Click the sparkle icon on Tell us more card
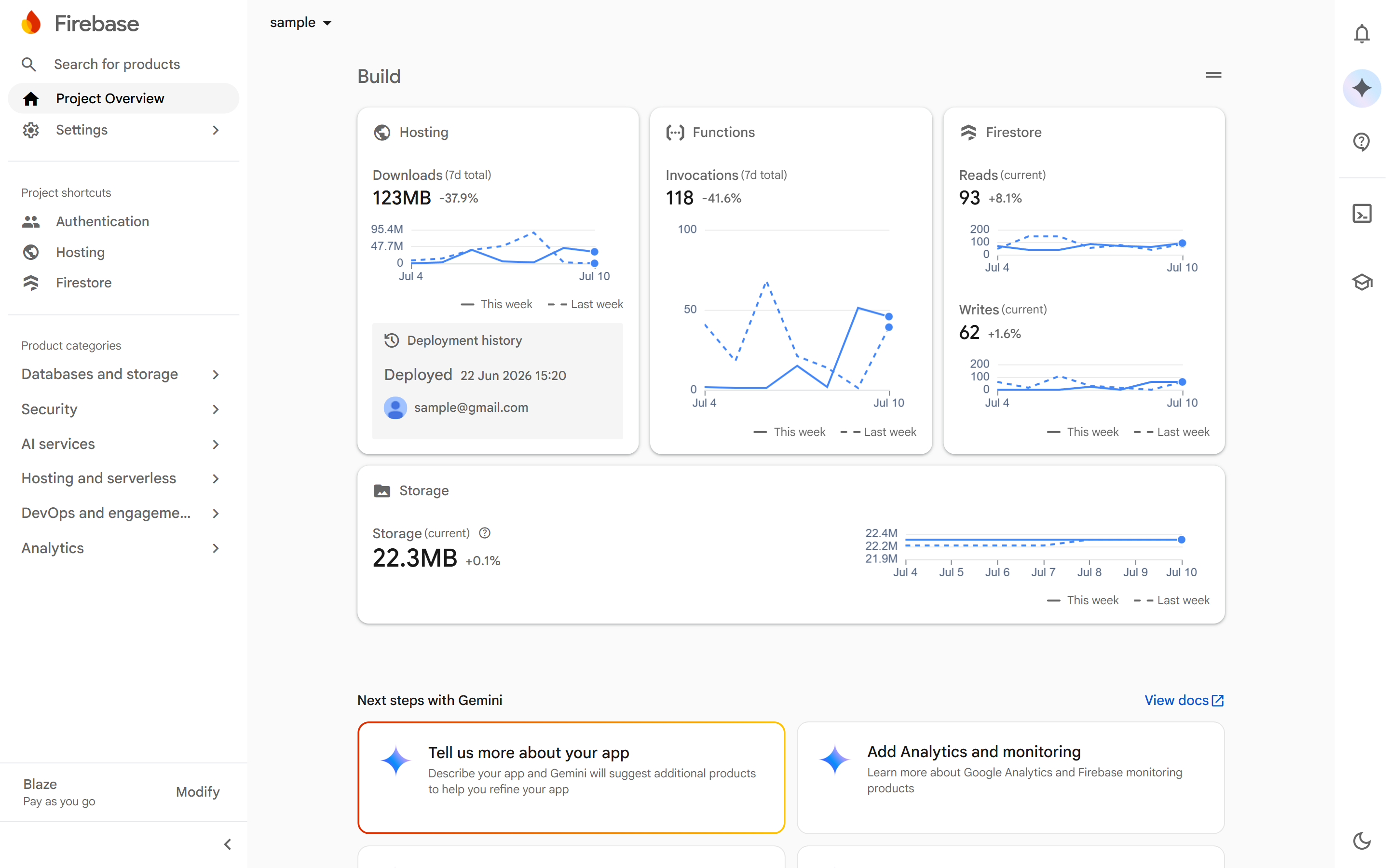The height and width of the screenshot is (868, 1389). pos(396,760)
